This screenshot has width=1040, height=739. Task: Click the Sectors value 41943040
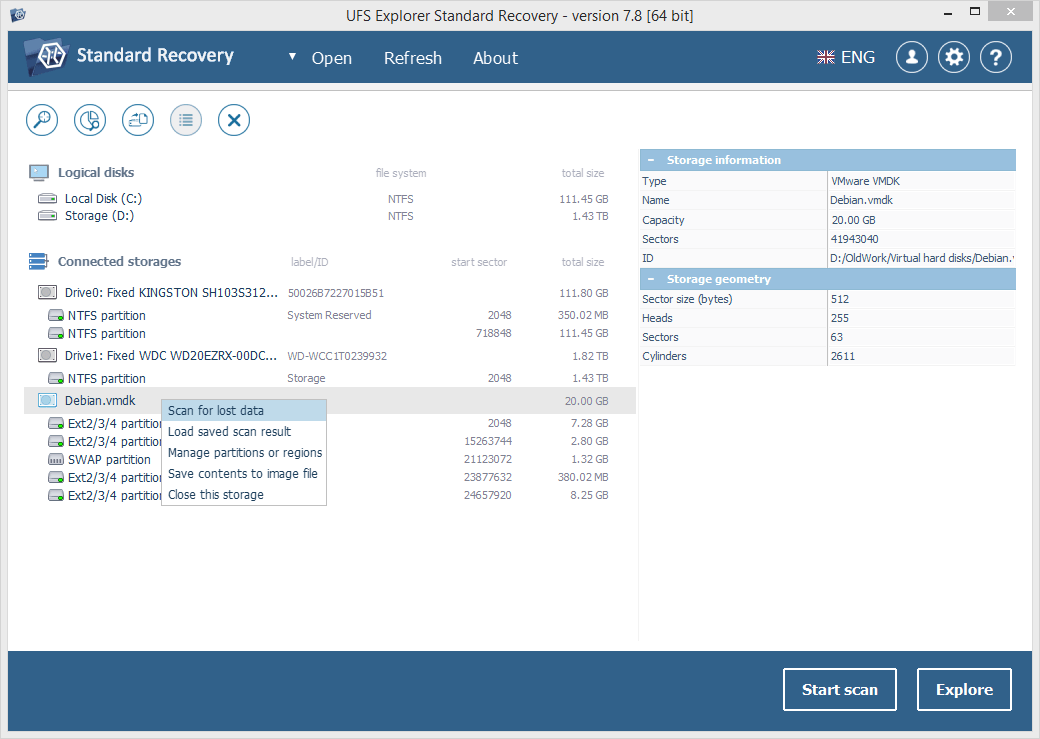tap(854, 239)
